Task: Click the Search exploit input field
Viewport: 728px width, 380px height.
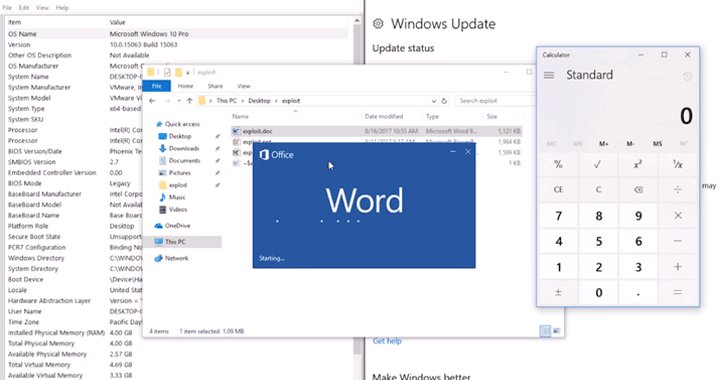Action: point(495,101)
